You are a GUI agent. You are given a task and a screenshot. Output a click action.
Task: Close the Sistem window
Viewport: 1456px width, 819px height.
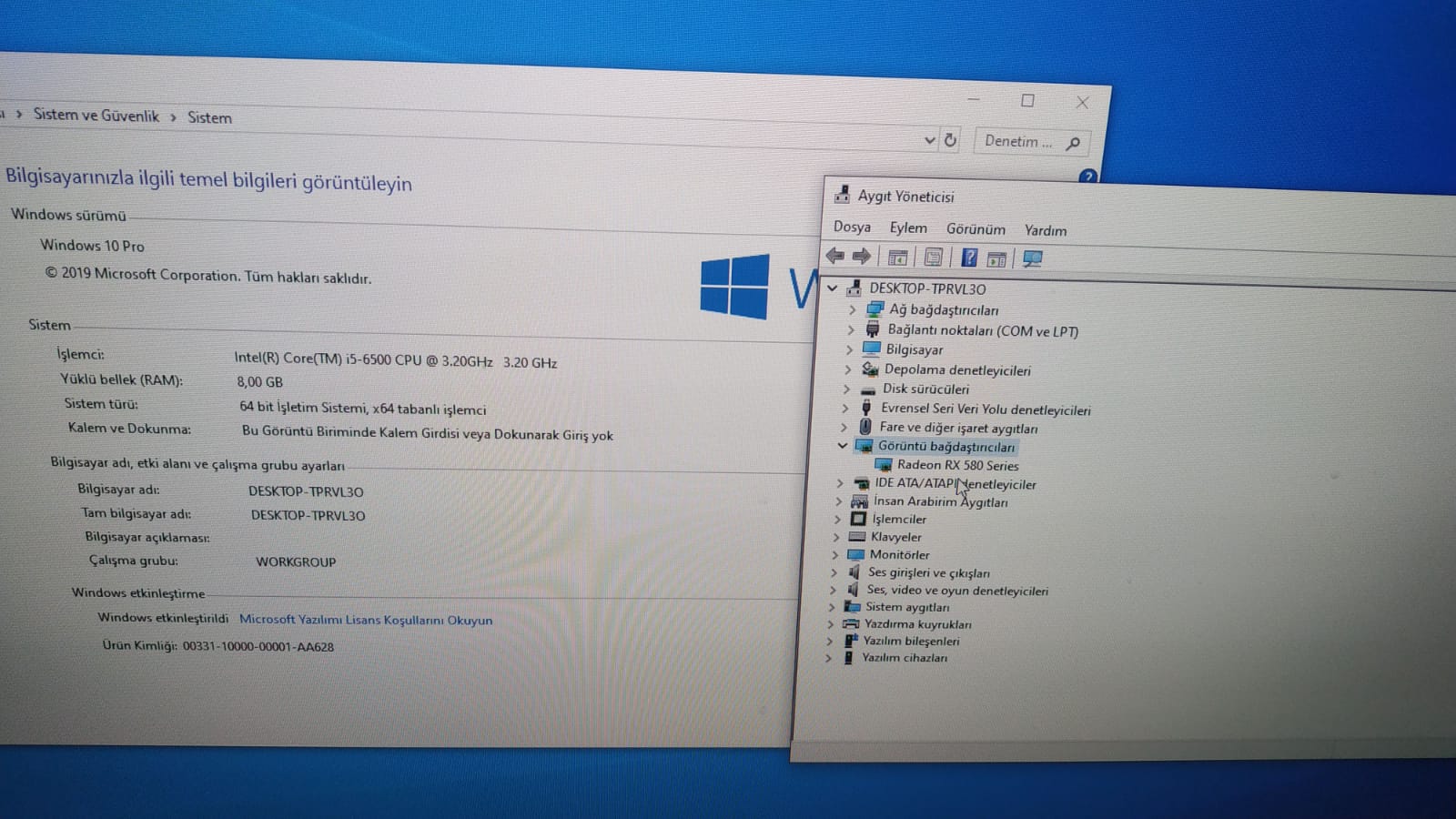pyautogui.click(x=1082, y=102)
